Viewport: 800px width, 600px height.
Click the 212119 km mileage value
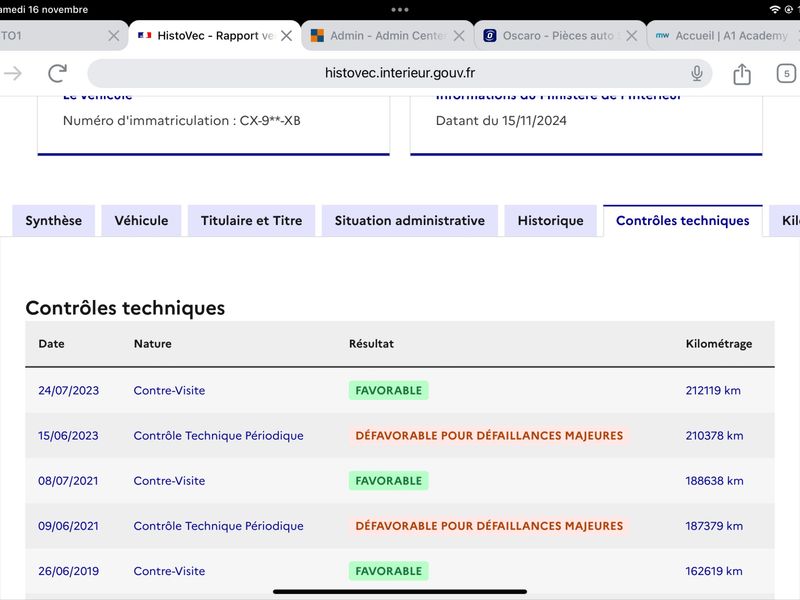tap(713, 391)
